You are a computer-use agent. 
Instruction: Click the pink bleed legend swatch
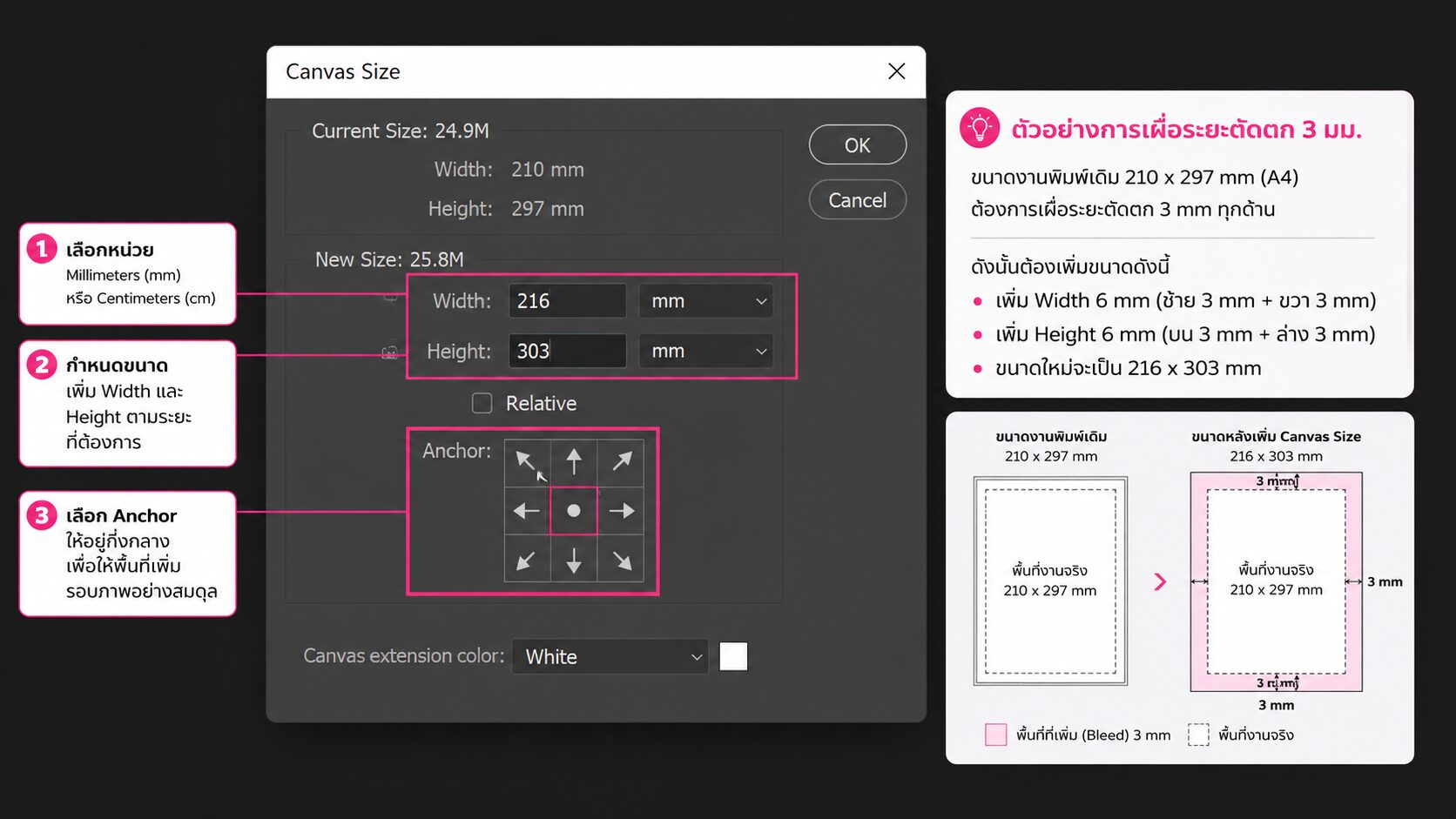click(995, 735)
